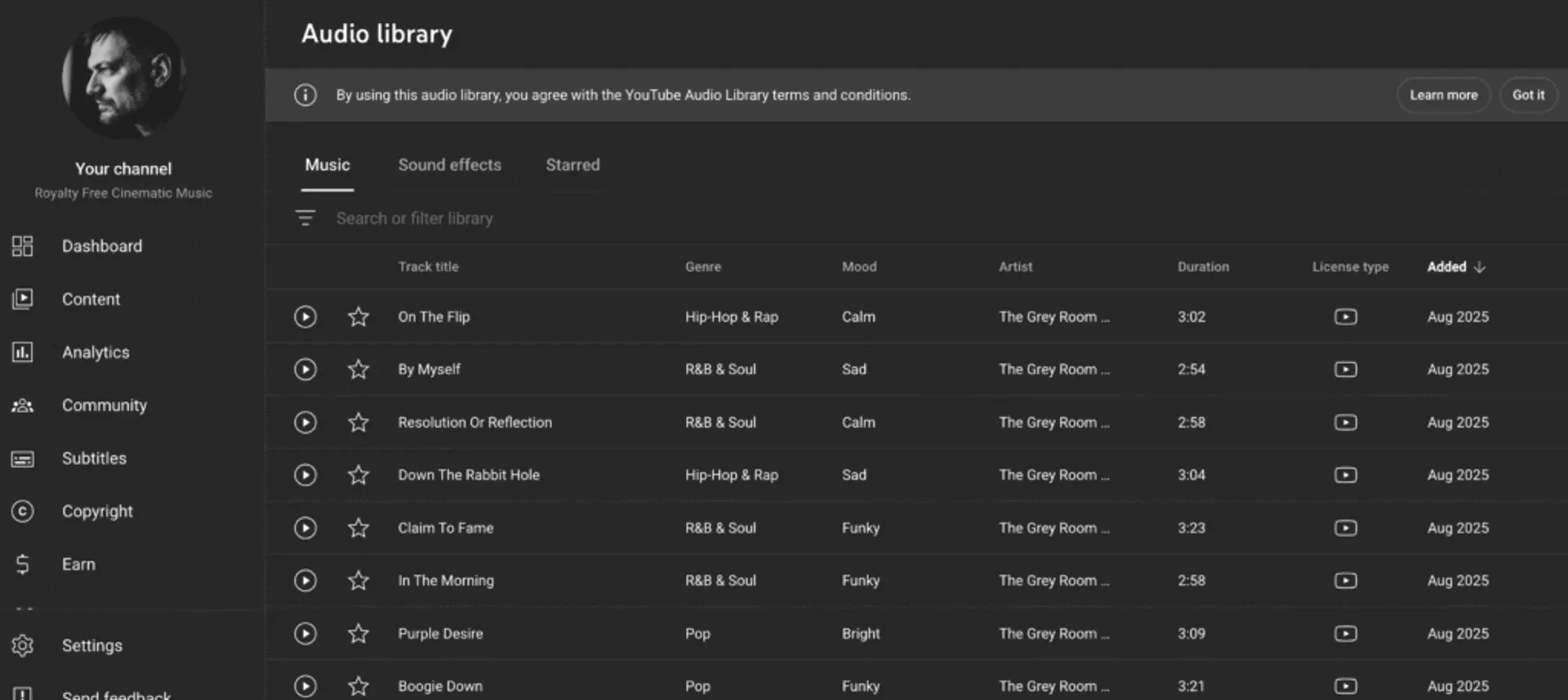This screenshot has height=700, width=1568.
Task: Sort by the Added column arrow
Action: (1480, 267)
